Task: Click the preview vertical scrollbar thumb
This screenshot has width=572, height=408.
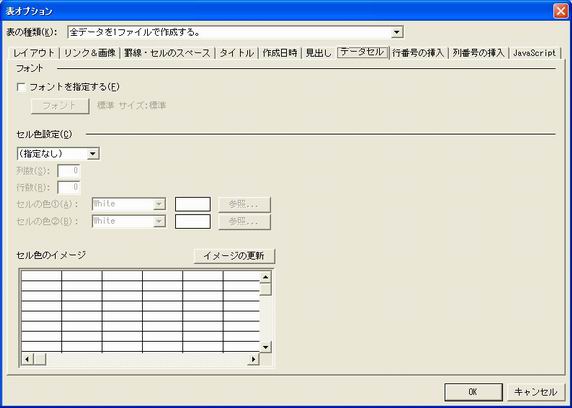Action: pyautogui.click(x=265, y=289)
